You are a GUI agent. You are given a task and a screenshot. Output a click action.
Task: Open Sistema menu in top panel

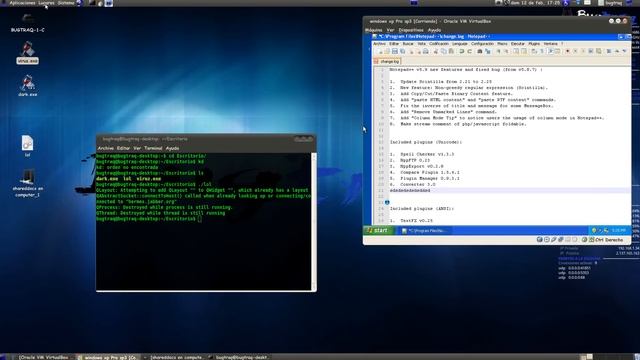coord(66,3)
